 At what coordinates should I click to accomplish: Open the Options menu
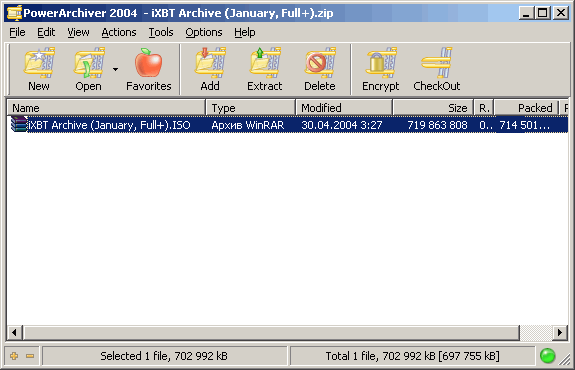point(204,32)
